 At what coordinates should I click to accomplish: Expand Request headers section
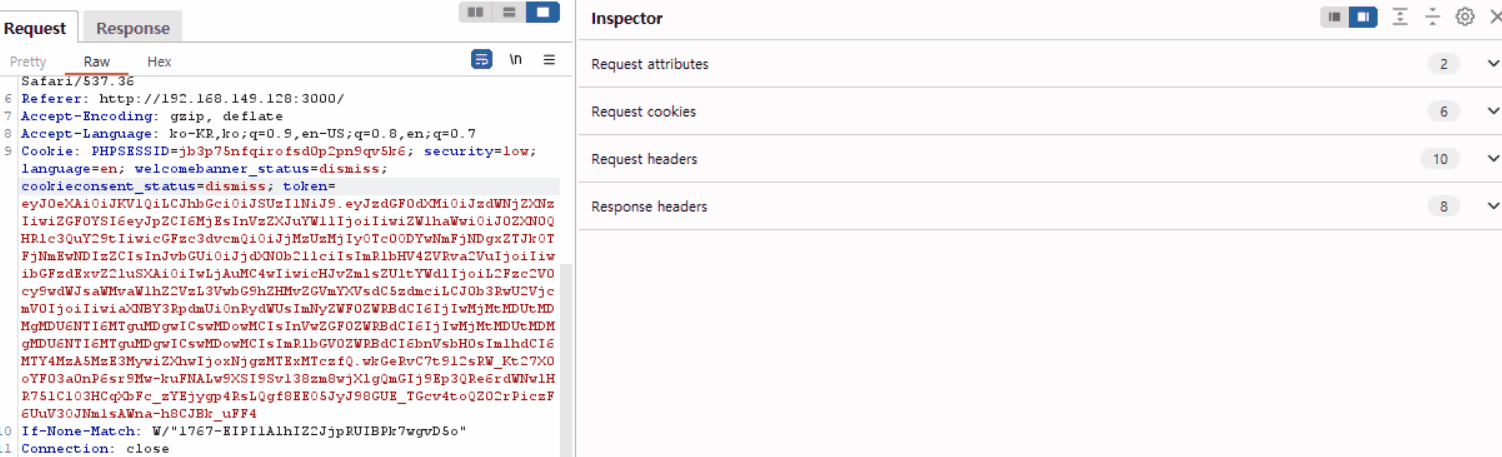coord(1040,159)
